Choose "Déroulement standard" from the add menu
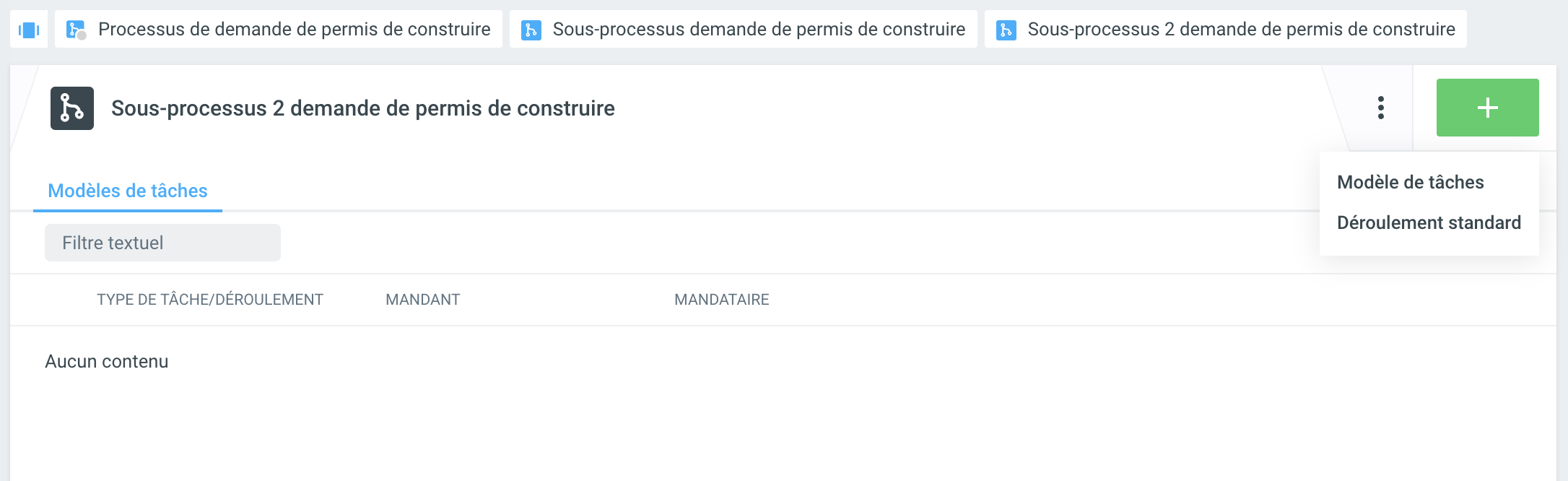1568x481 pixels. pos(1429,222)
